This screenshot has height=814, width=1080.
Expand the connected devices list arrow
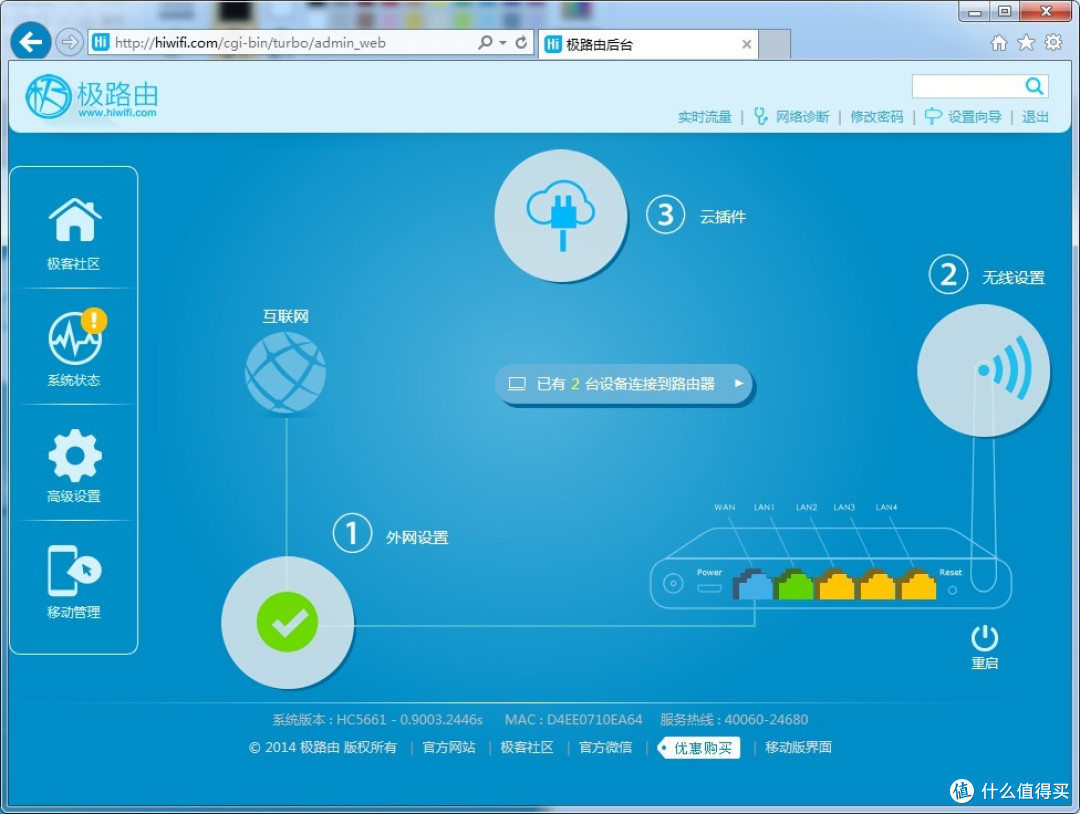(x=739, y=383)
